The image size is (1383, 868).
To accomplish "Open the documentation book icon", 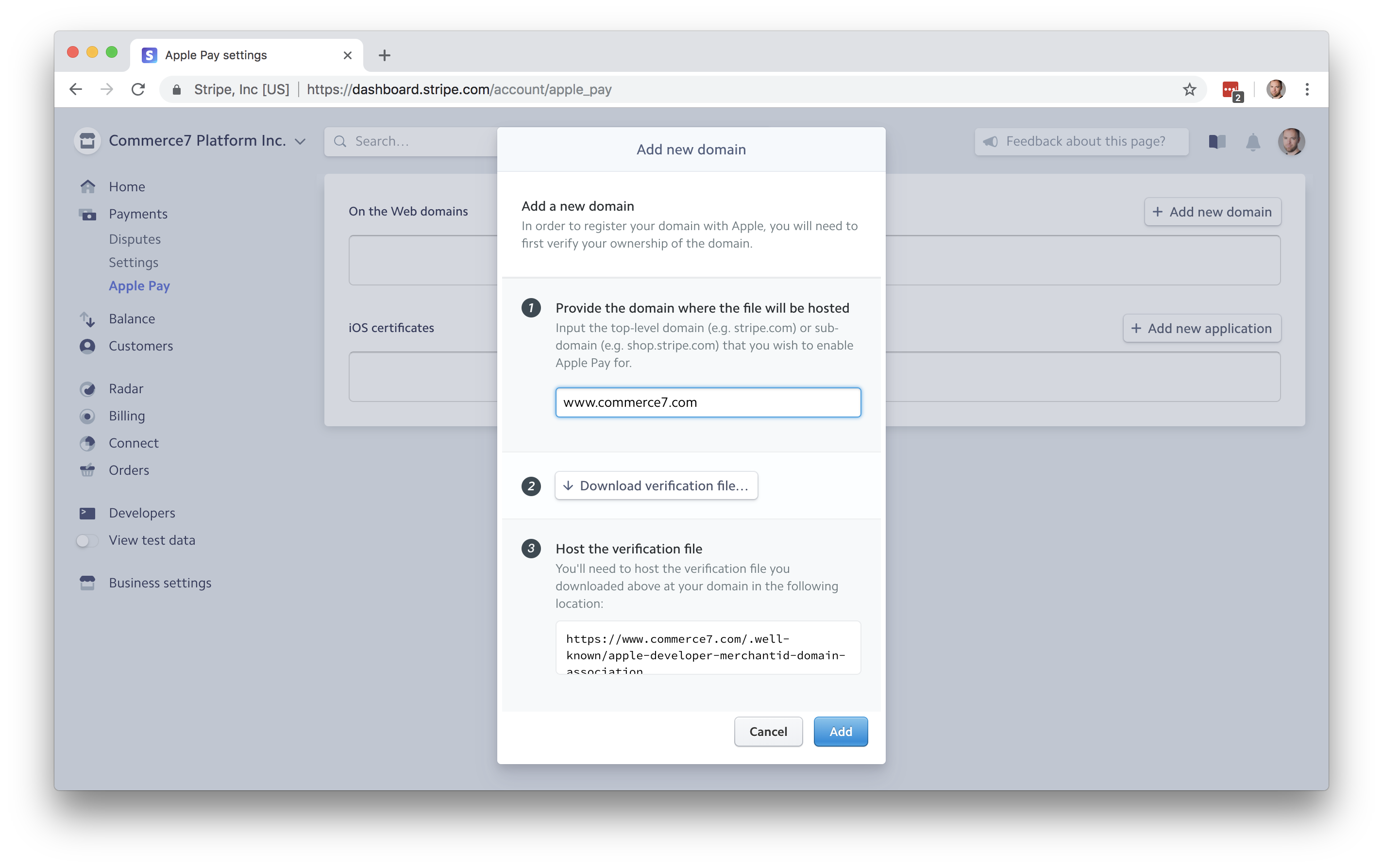I will pos(1216,141).
